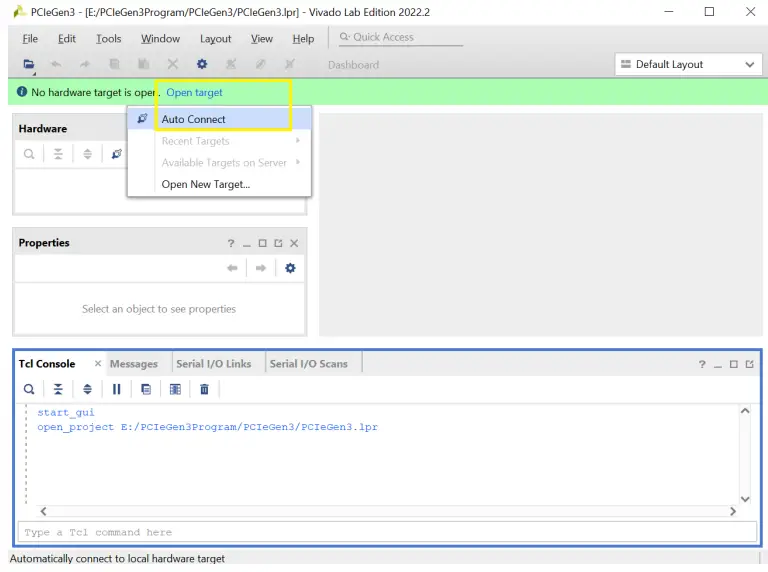Click console horizontal scroll left arrow
This screenshot has height=572, width=768.
pyautogui.click(x=44, y=511)
